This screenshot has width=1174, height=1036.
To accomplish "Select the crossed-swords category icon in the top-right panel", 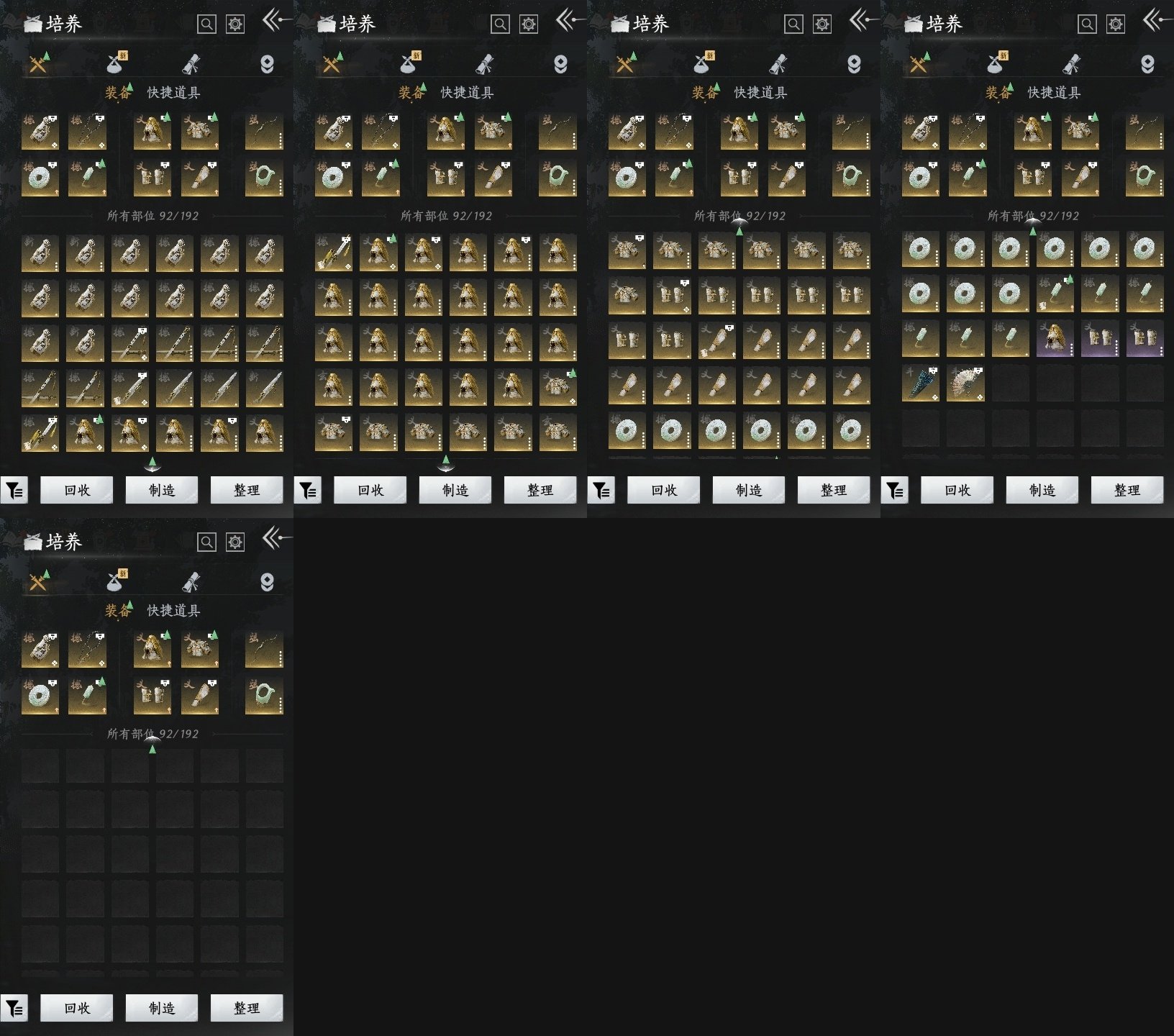I will (919, 64).
